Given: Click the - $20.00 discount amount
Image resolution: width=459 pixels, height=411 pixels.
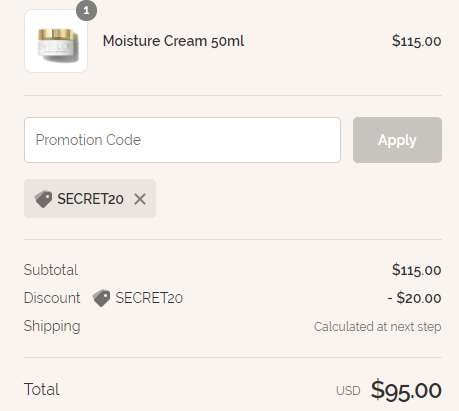Looking at the screenshot, I should click(414, 298).
